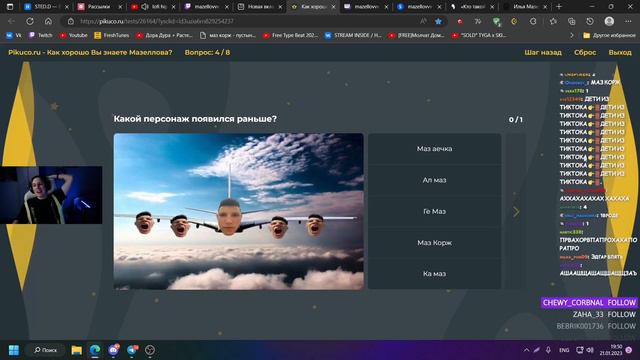Select answer Ка маз
Viewport: 640px width, 360px height.
tap(434, 274)
